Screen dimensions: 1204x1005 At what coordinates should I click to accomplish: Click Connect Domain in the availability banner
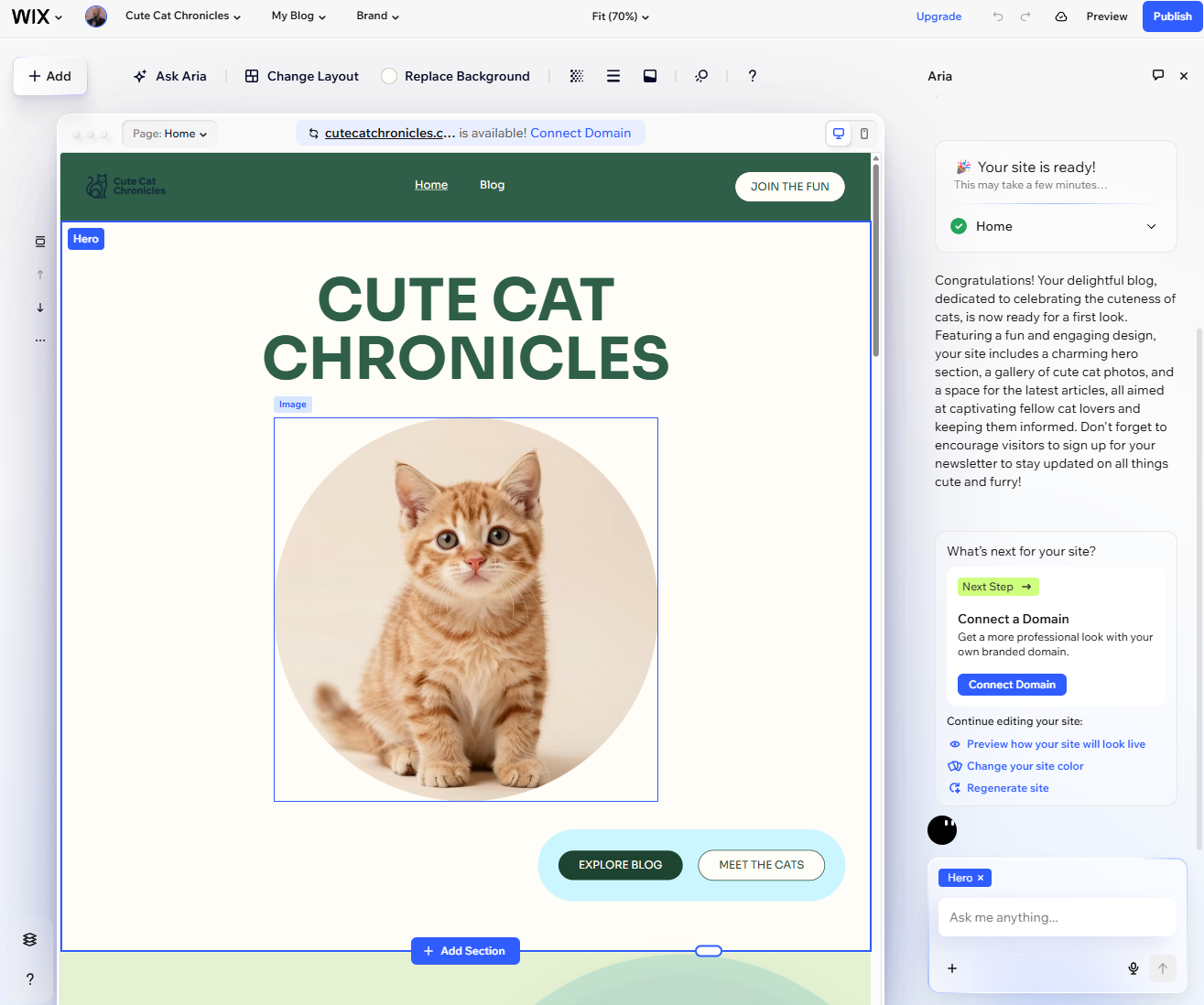[580, 133]
